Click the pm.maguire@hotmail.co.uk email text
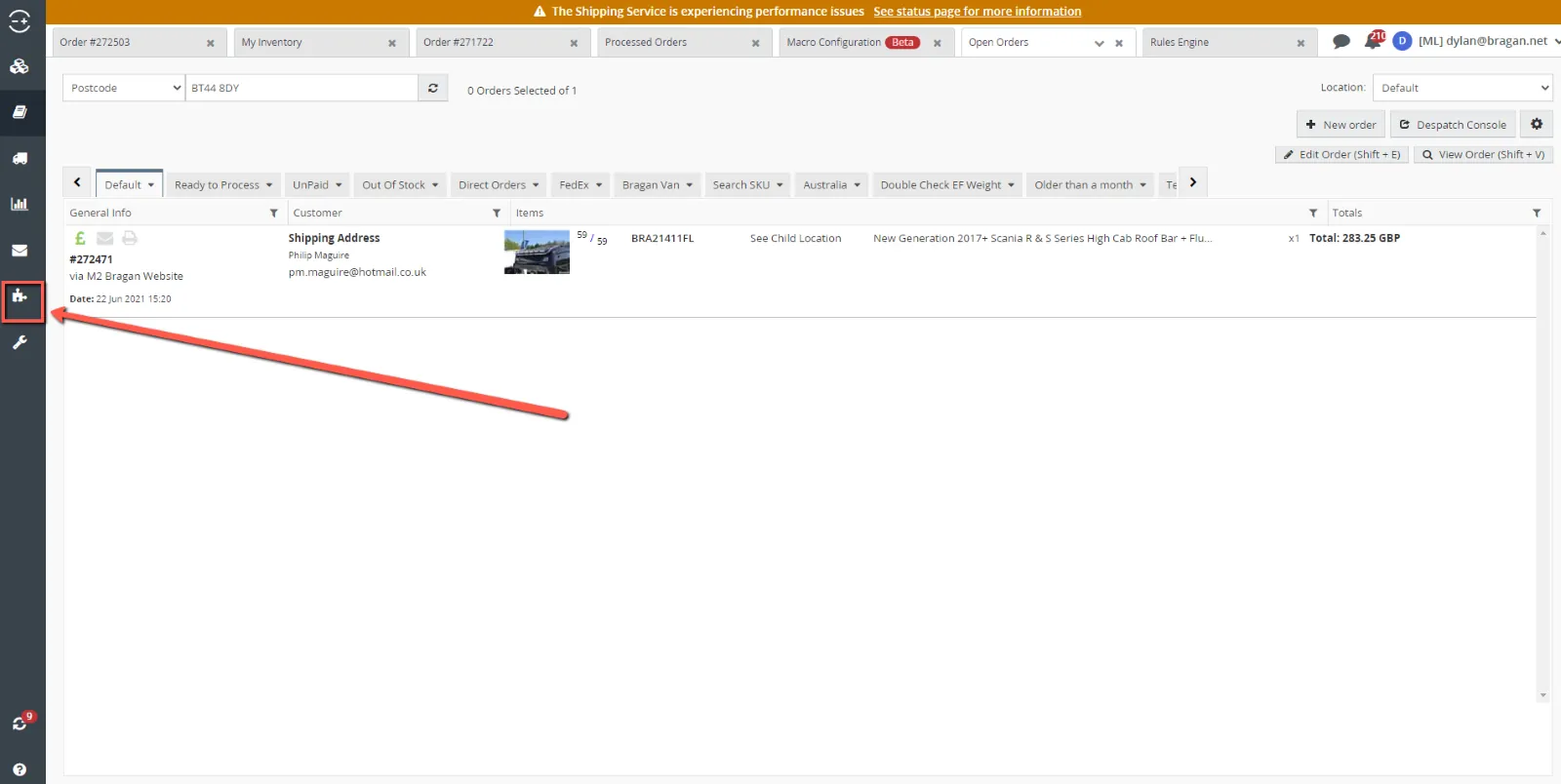The height and width of the screenshot is (784, 1561). (x=357, y=272)
